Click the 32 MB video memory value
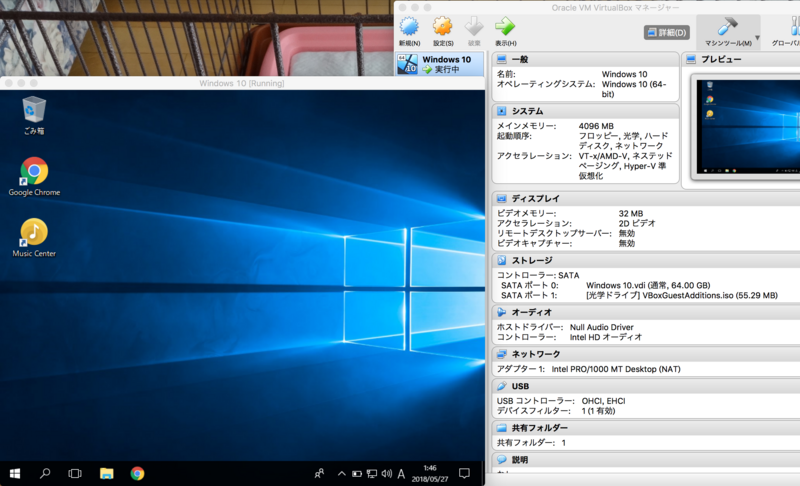 [x=631, y=213]
